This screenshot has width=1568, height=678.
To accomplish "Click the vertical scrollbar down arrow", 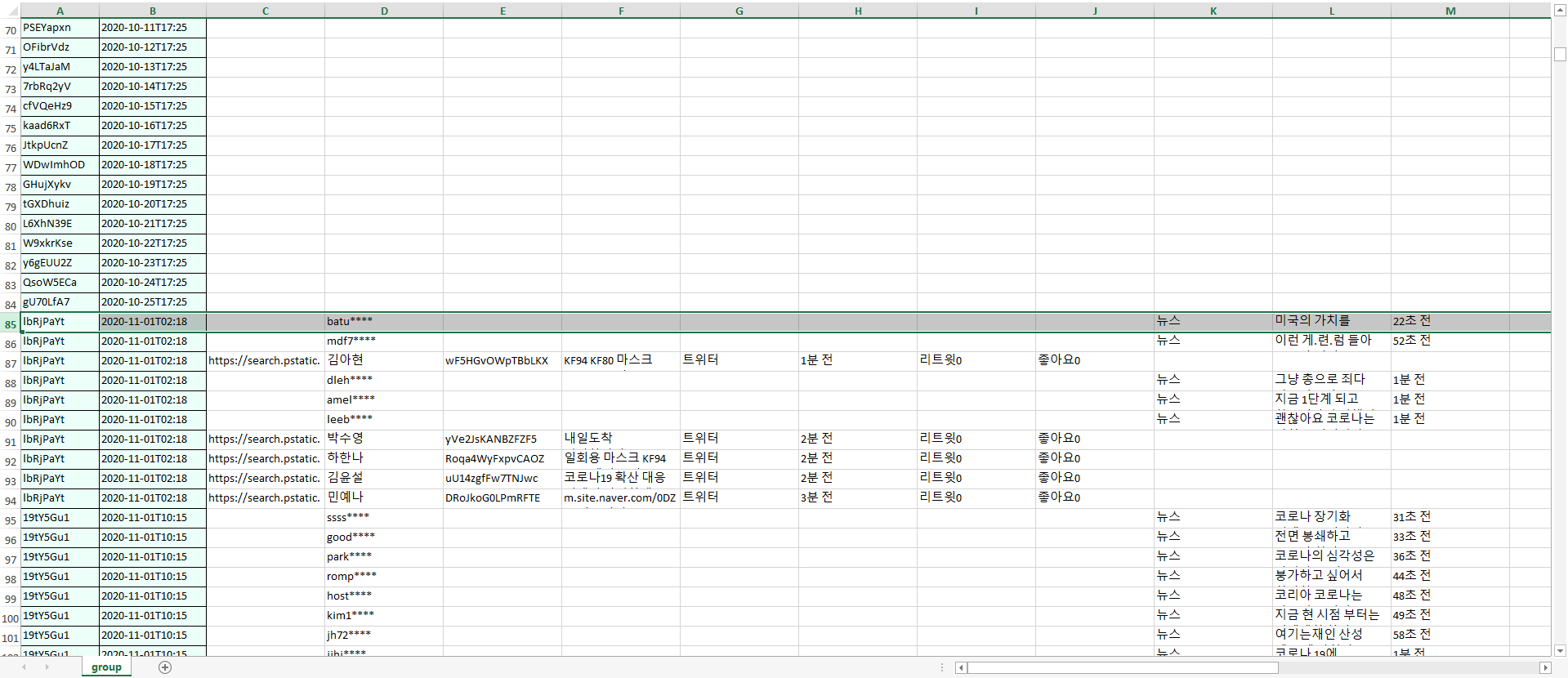I will tap(1560, 651).
